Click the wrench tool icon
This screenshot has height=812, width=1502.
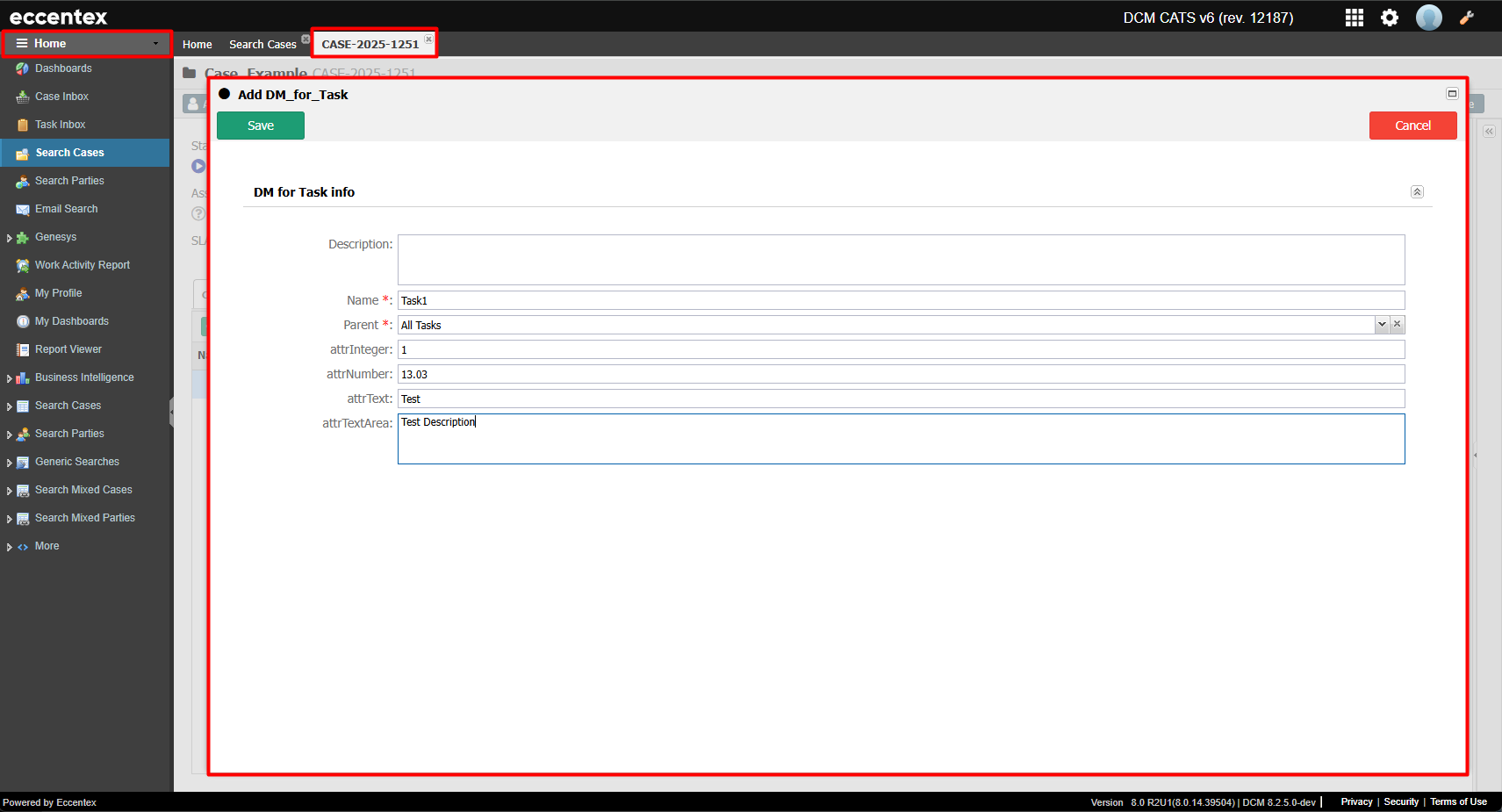point(1466,18)
